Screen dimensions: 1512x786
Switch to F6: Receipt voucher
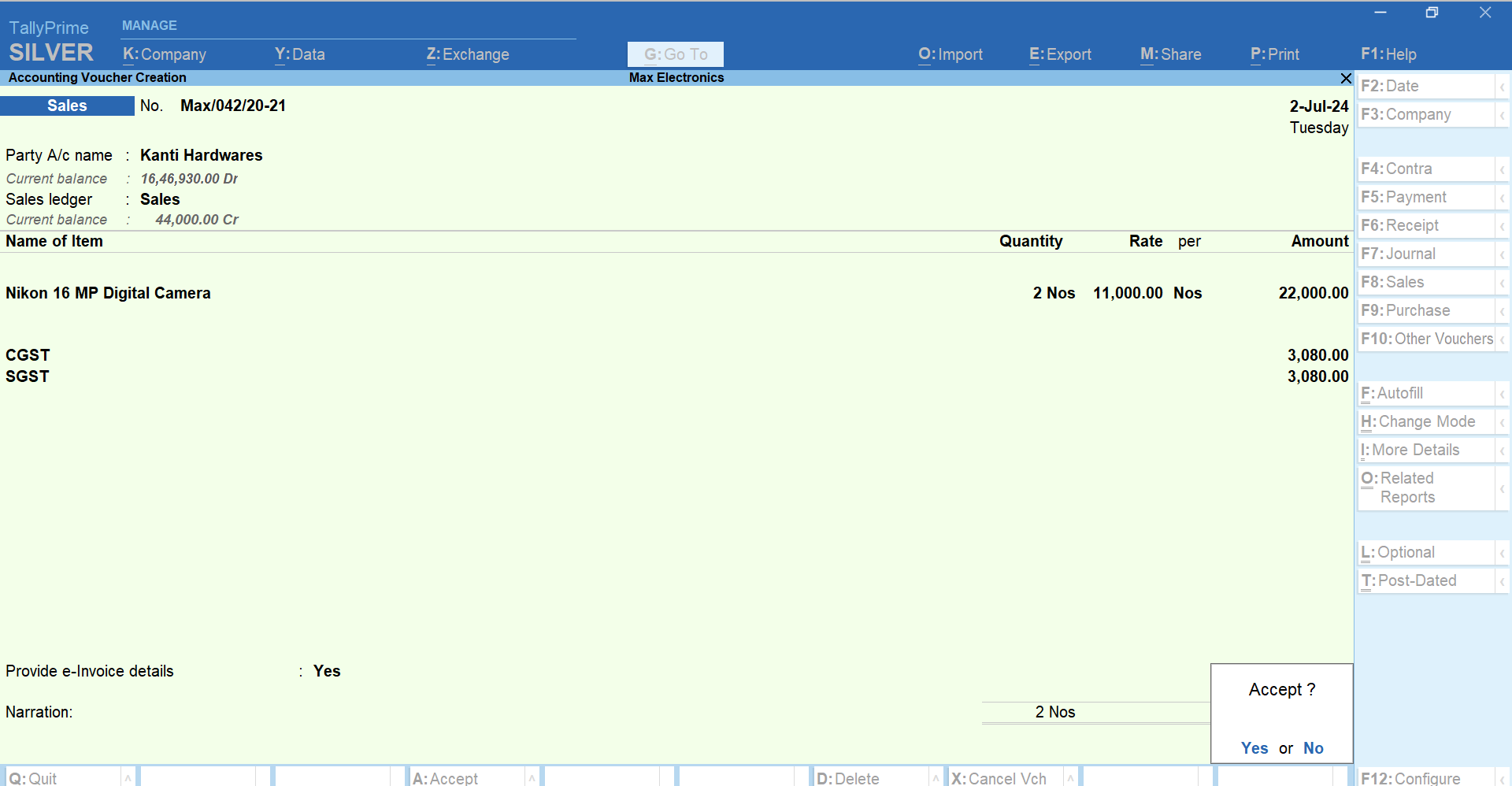coord(1426,226)
